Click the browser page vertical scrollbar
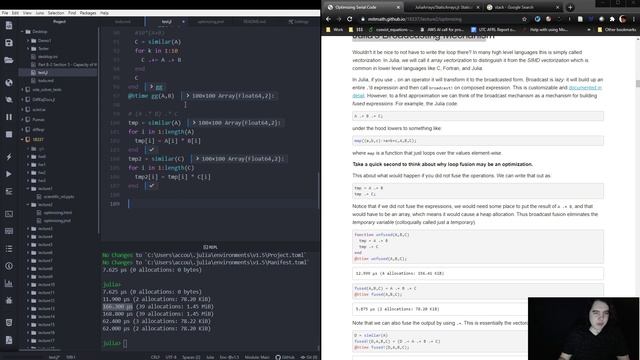Screen dimensions: 640x360 pos(638,84)
